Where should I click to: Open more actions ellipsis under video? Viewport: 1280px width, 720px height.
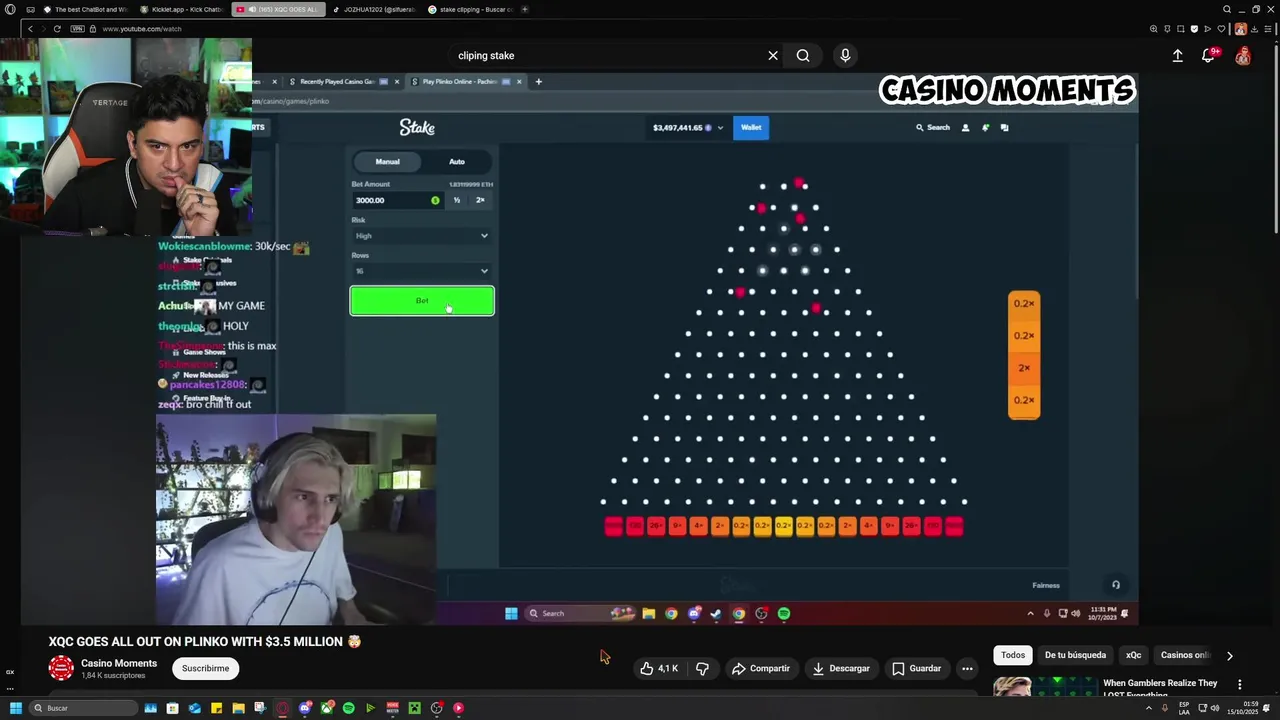[x=967, y=668]
